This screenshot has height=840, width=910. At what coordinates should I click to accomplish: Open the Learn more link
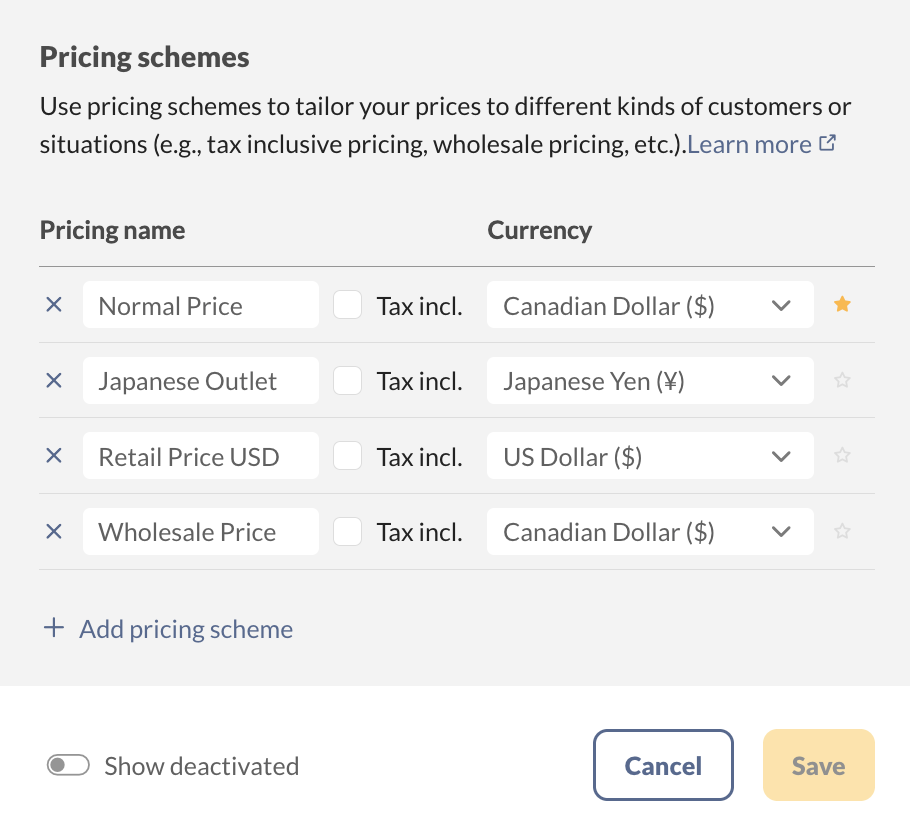760,144
